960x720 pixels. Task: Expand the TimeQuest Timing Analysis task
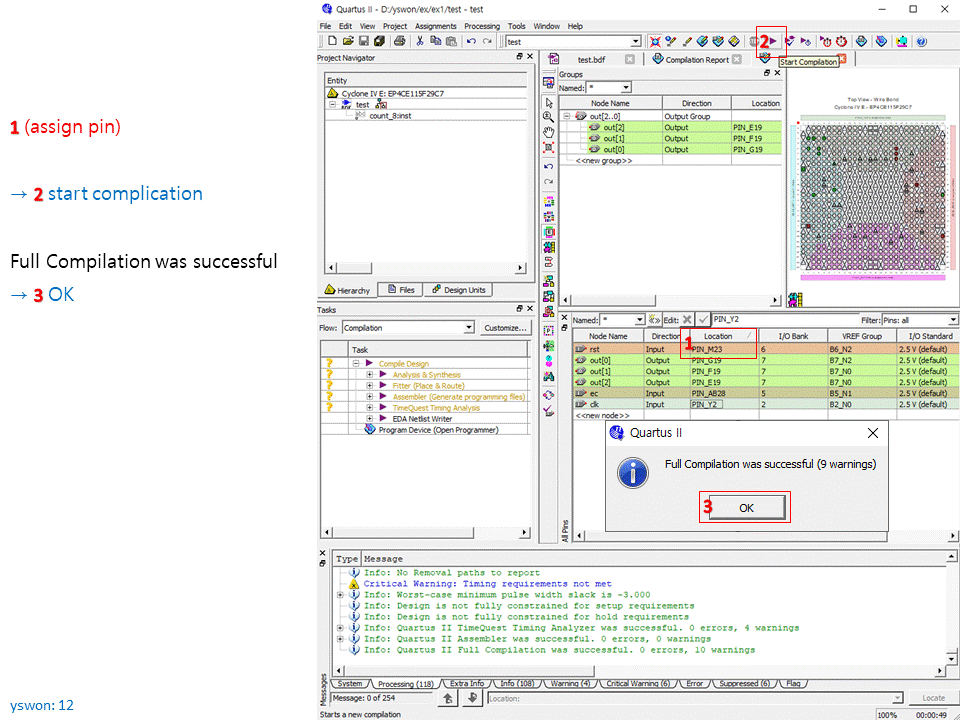[x=370, y=408]
